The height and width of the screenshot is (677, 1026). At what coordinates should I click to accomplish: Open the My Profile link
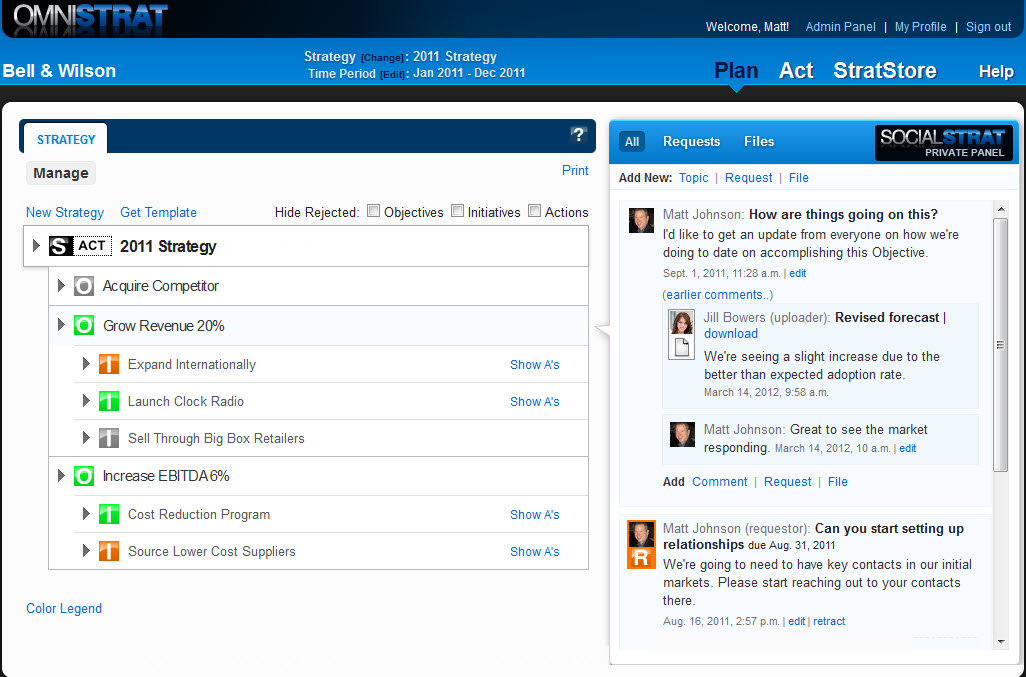pos(920,27)
